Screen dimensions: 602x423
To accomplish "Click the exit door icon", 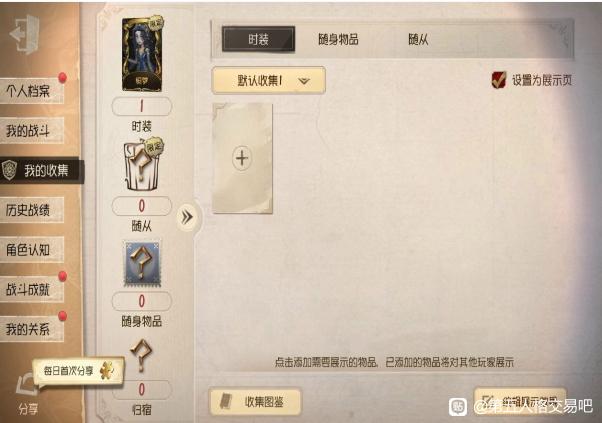I will coord(25,34).
